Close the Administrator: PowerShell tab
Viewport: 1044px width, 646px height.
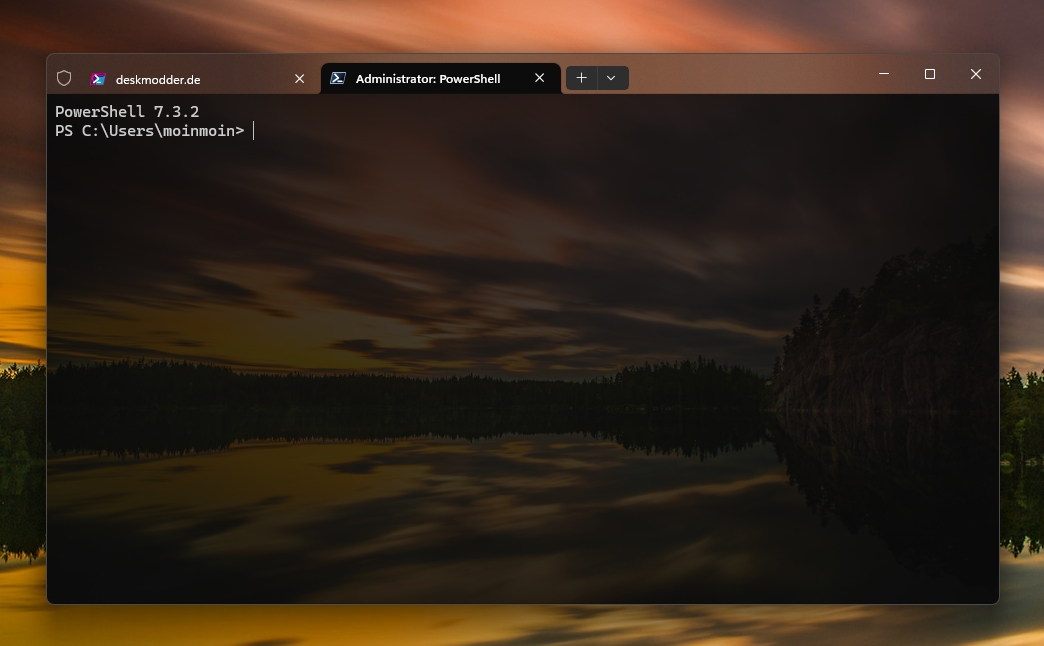click(540, 78)
